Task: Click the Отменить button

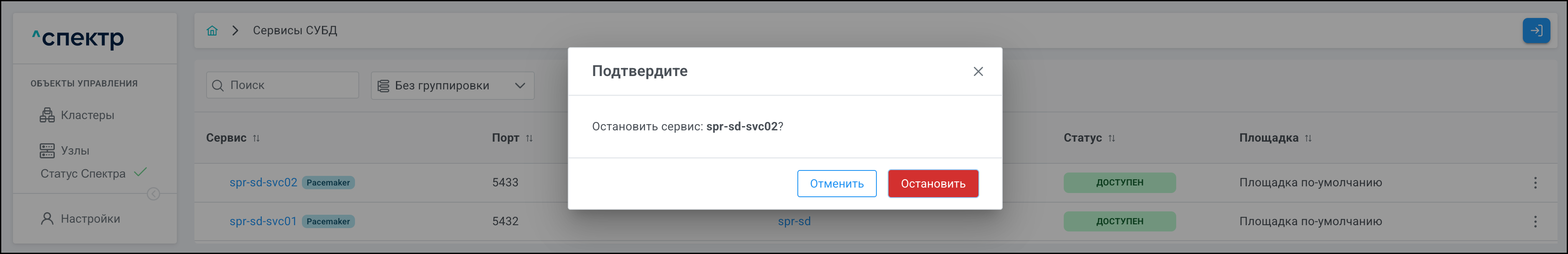Action: point(836,183)
